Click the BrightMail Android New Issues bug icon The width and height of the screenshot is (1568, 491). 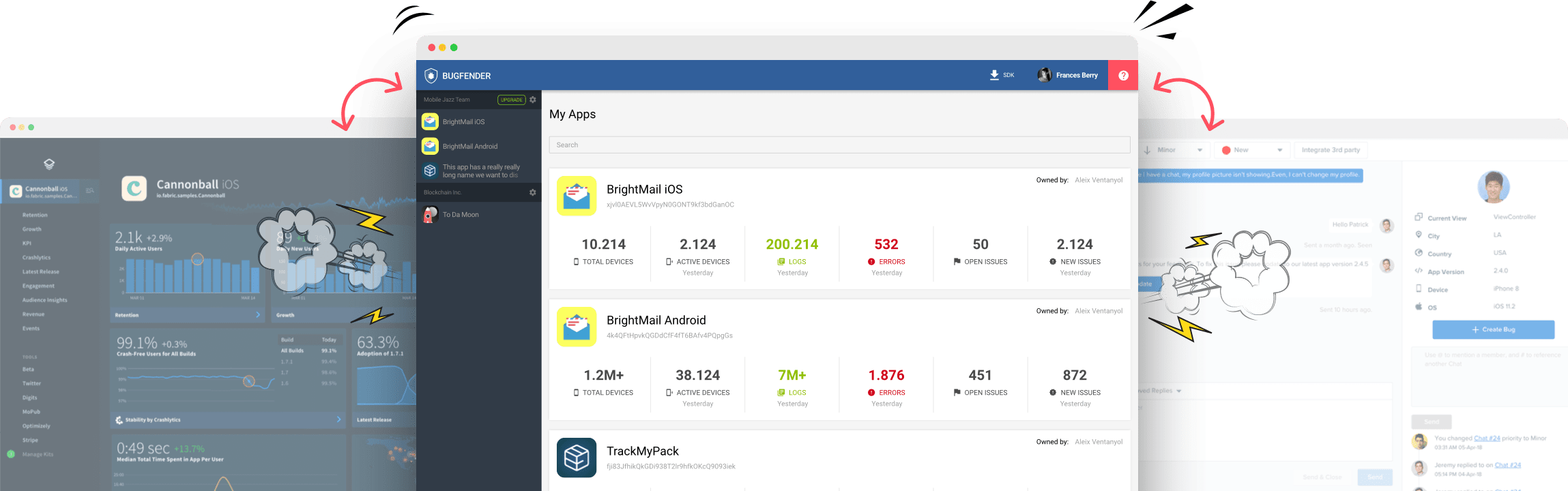[1053, 393]
